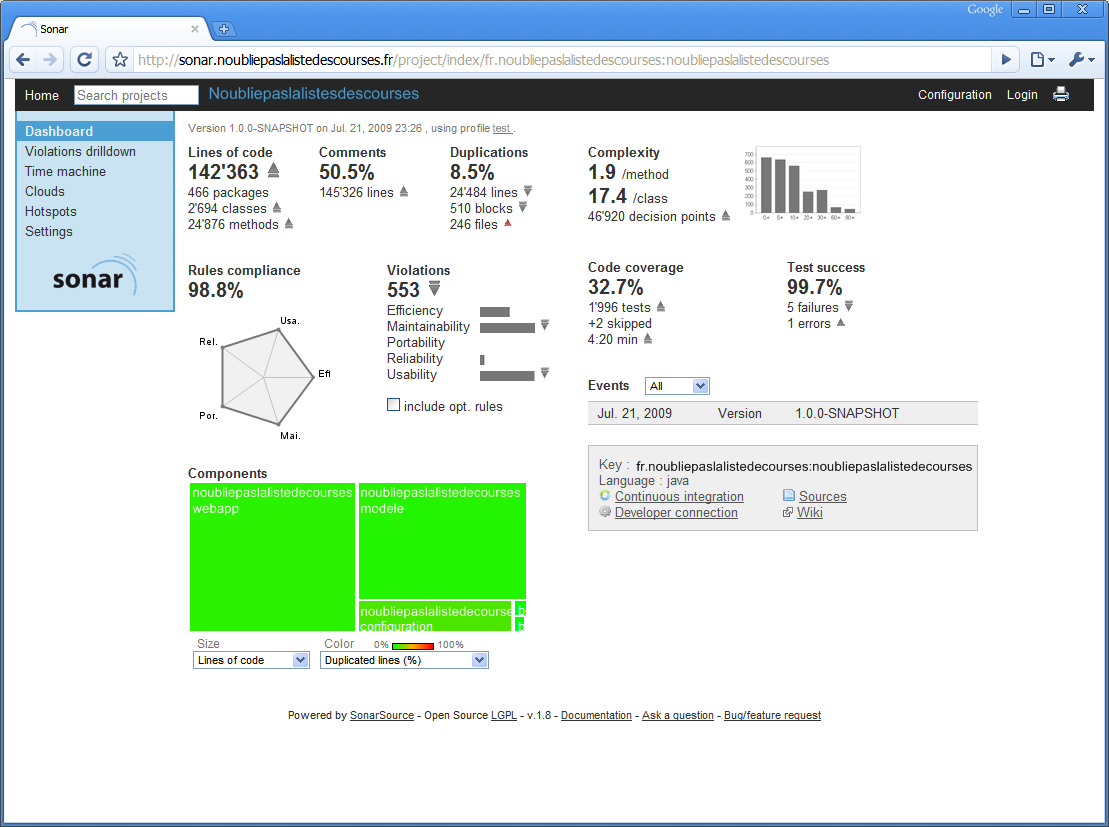
Task: Click the Continuous integration link
Action: pyautogui.click(x=679, y=497)
